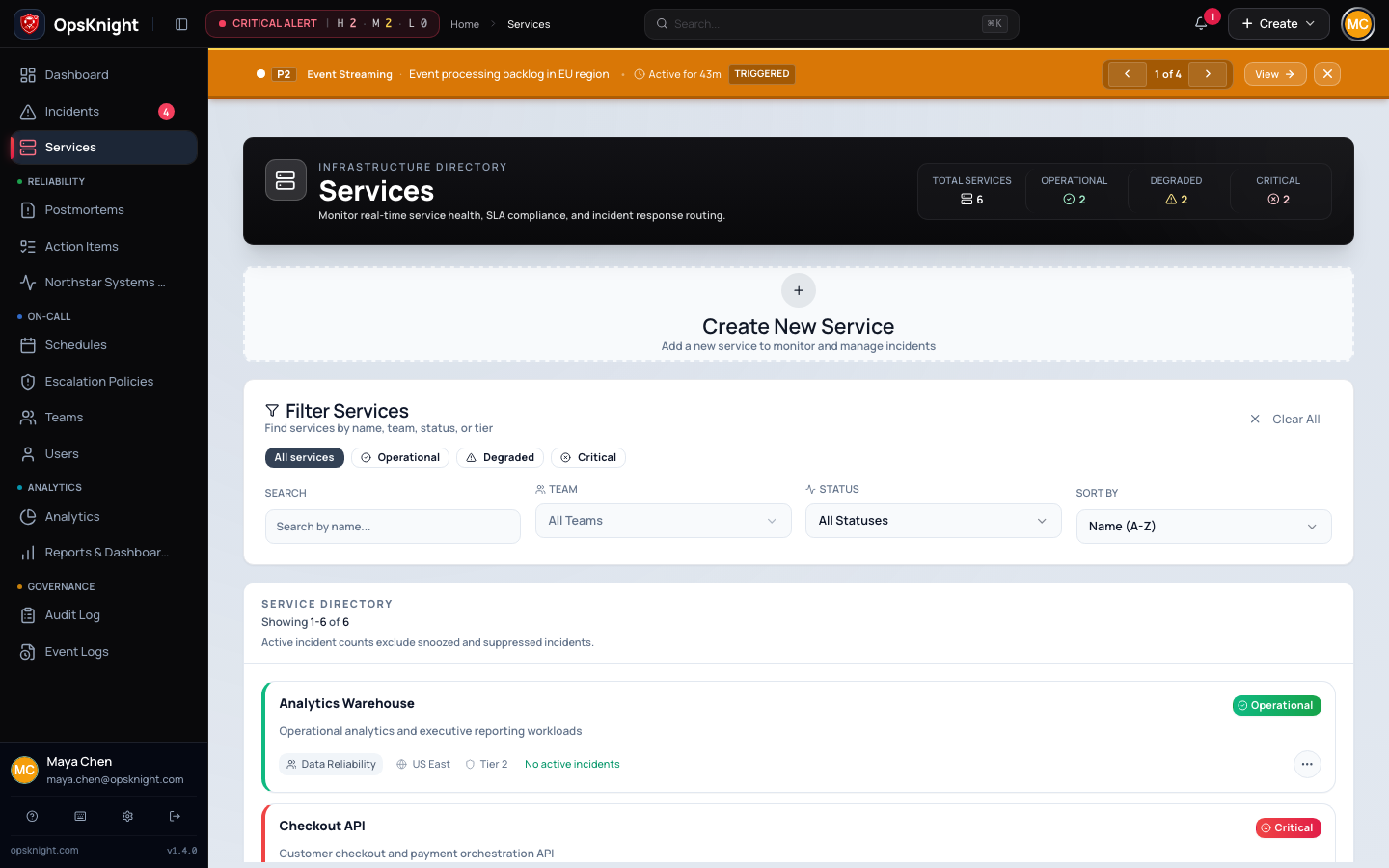This screenshot has width=1389, height=868.
Task: Toggle the sidebar collapse icon
Action: pos(181,24)
